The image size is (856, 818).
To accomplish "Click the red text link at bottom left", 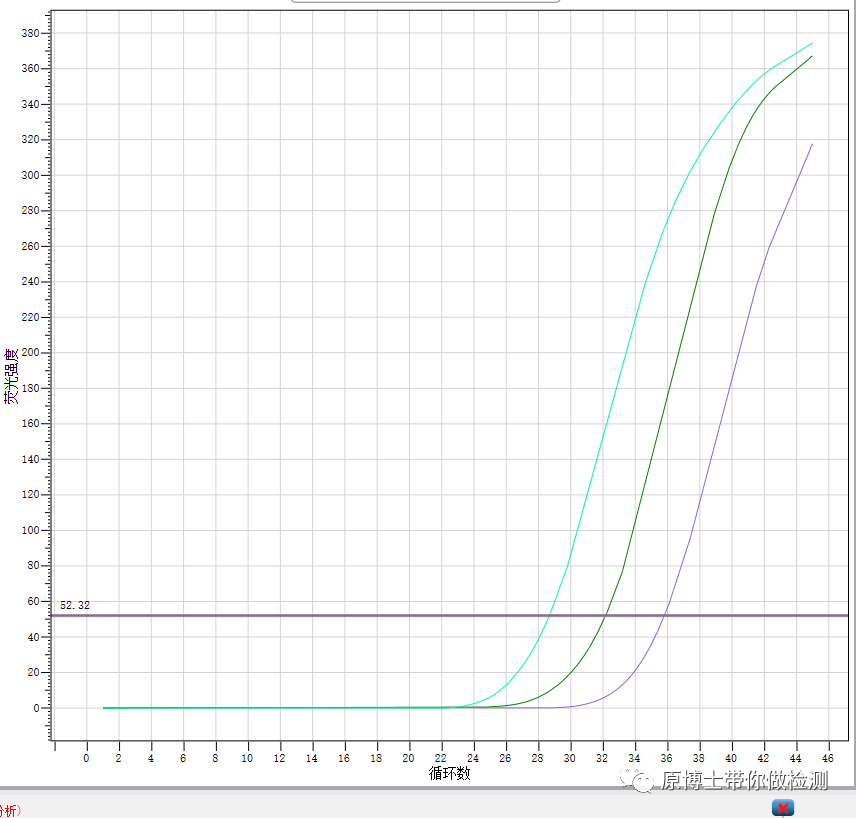I will click(x=10, y=809).
